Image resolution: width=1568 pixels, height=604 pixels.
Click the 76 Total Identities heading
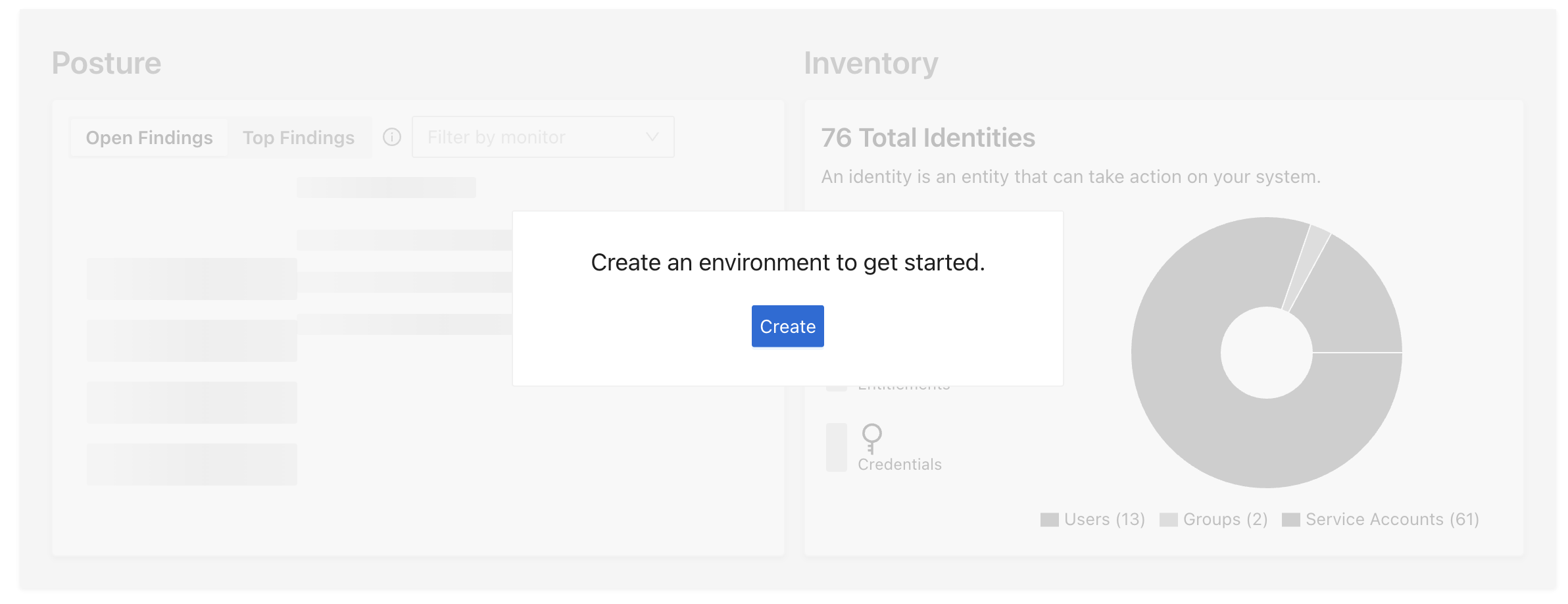click(x=927, y=138)
